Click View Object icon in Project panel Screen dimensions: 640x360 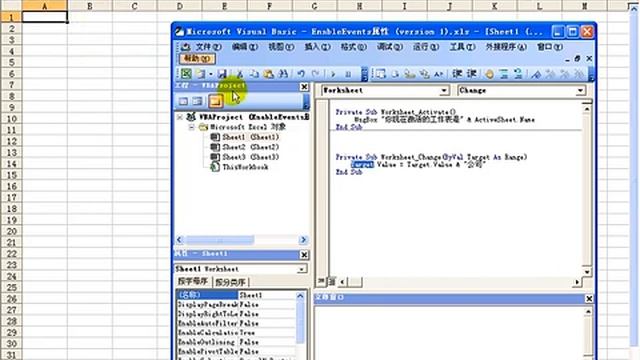[x=198, y=101]
